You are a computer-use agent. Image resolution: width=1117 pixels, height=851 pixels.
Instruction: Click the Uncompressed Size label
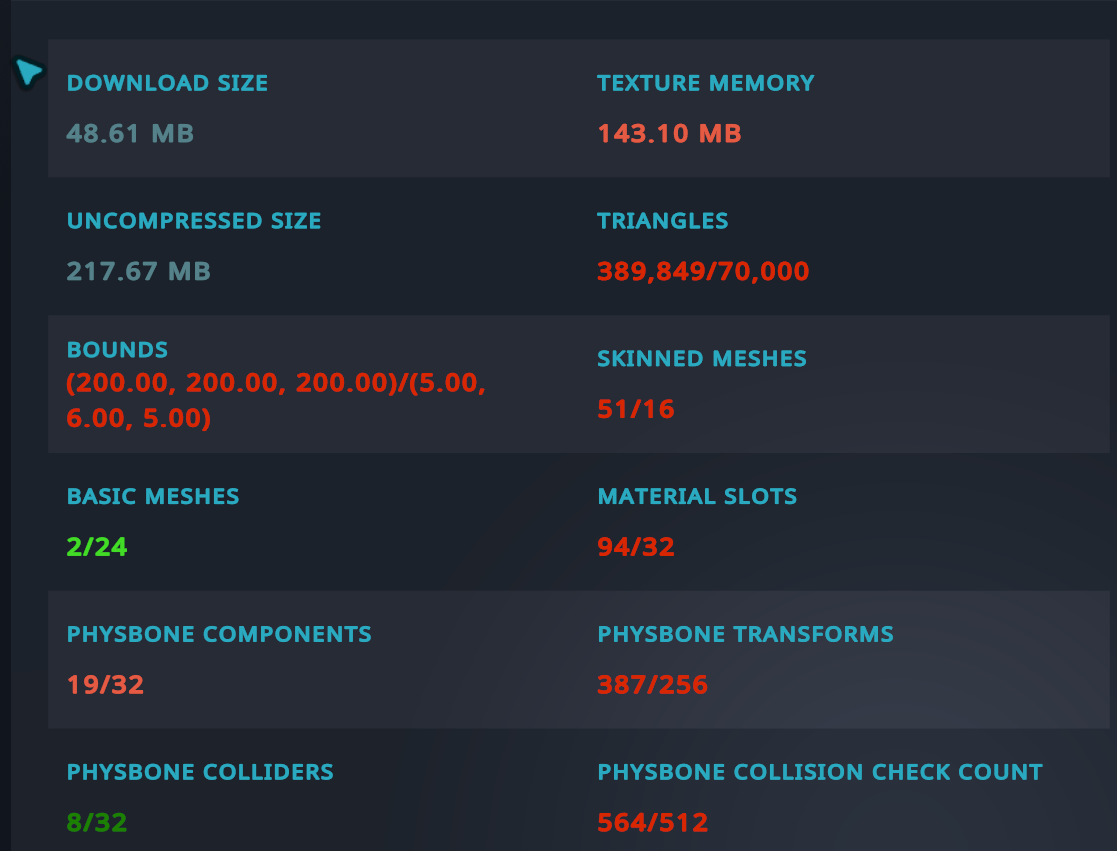pos(194,221)
